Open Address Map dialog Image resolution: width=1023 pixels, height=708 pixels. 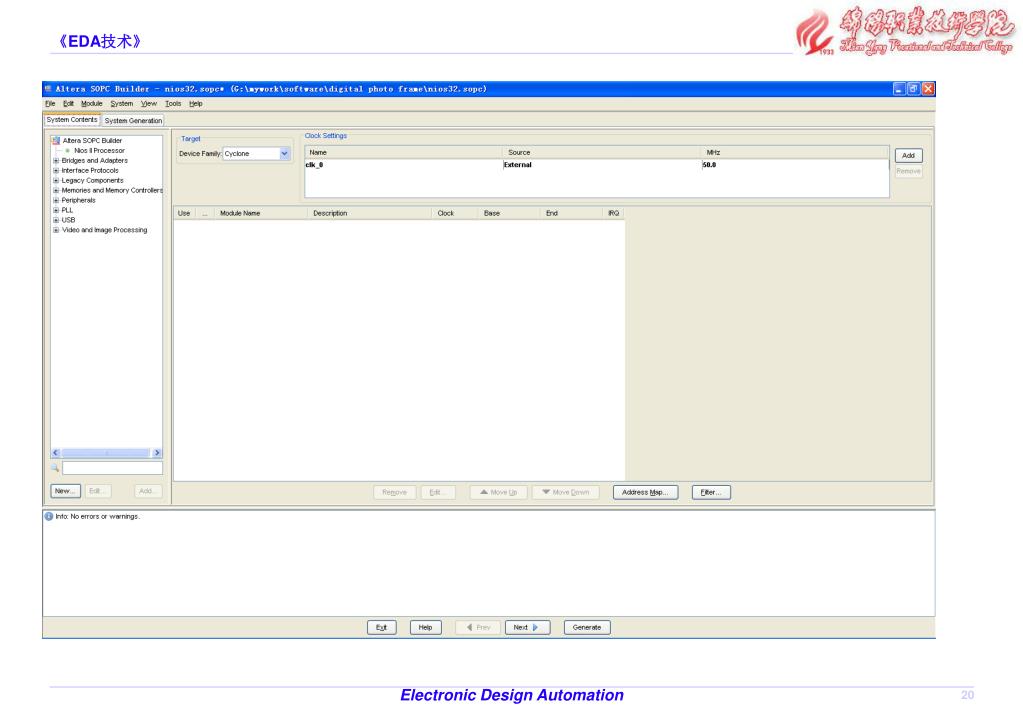(645, 493)
